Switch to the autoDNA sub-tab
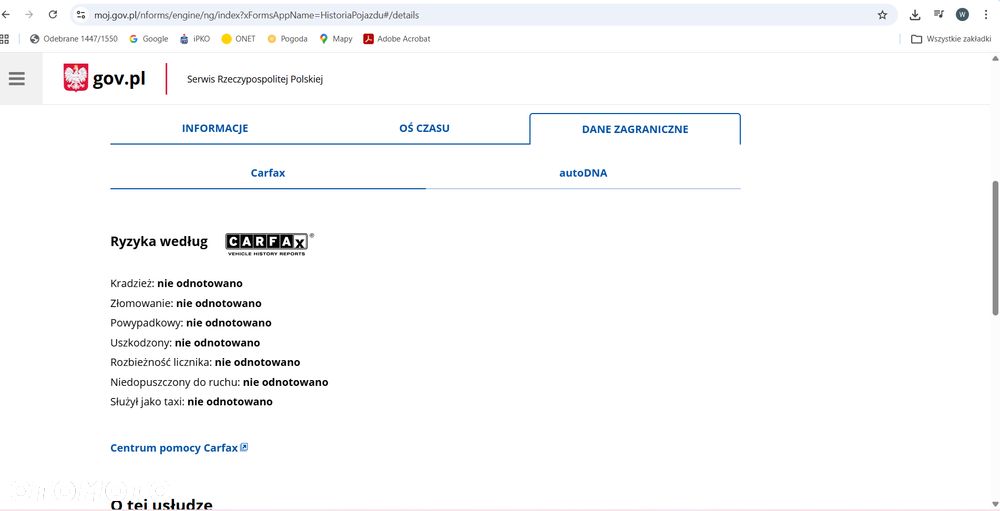This screenshot has width=1000, height=511. click(x=583, y=173)
